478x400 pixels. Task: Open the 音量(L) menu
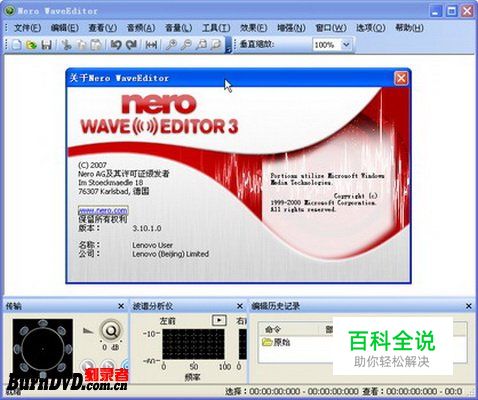point(178,28)
